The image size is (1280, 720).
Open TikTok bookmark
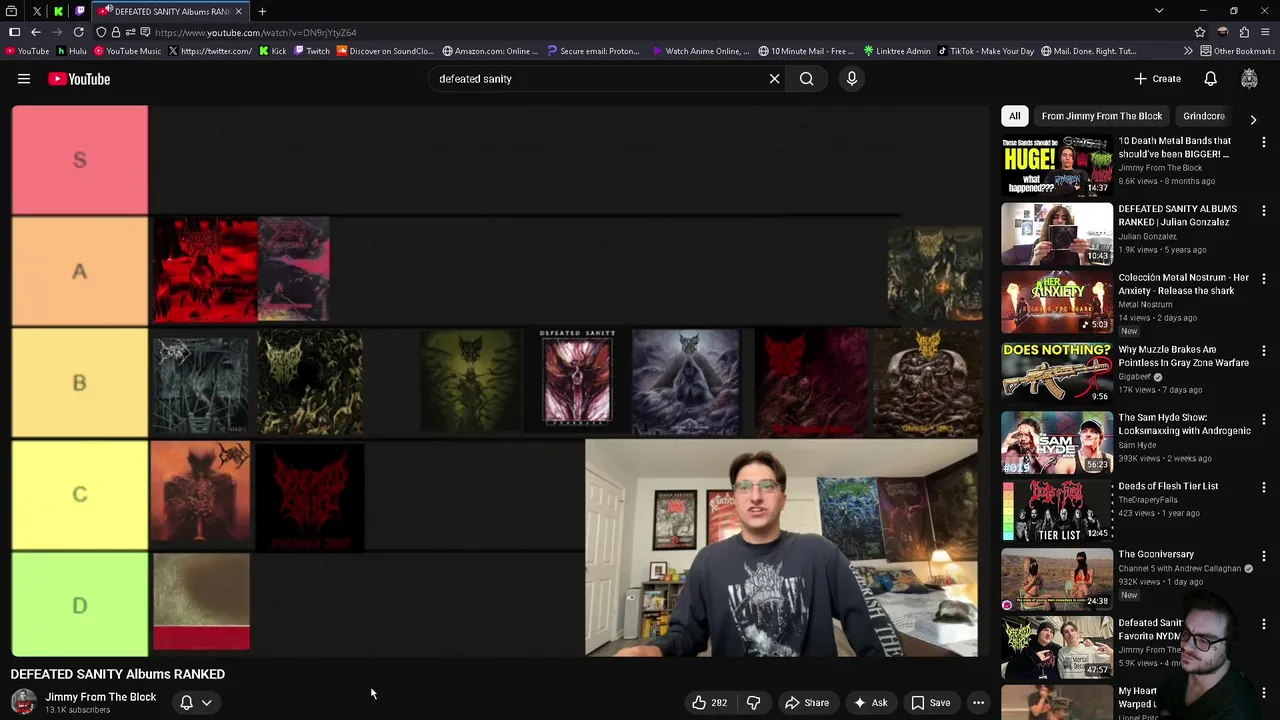pyautogui.click(x=986, y=51)
